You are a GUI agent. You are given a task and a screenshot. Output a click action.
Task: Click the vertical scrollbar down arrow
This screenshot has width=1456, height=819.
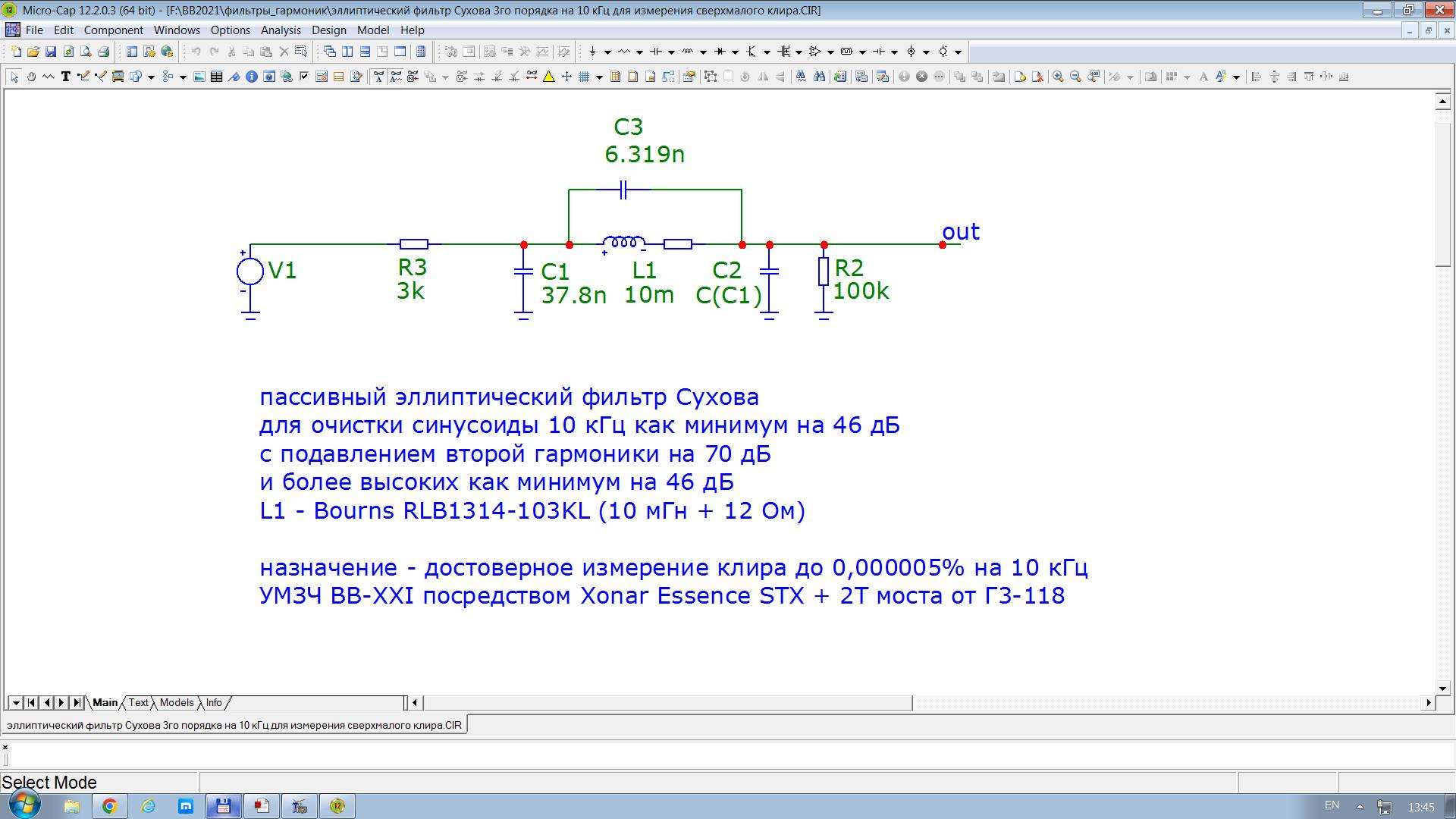1442,689
